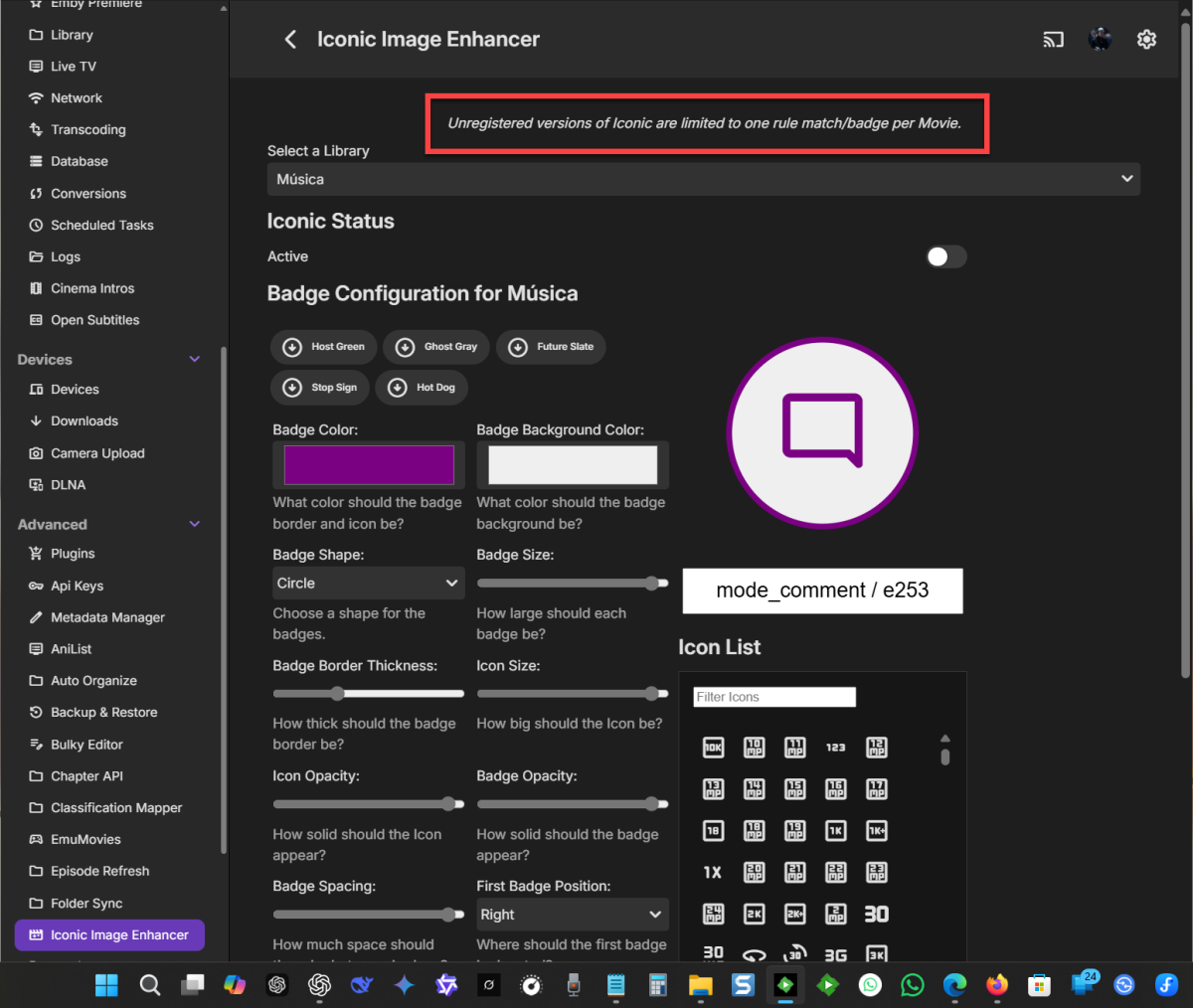Viewport: 1193px width, 1008px height.
Task: Apply the Hot Dog color preset
Action: pyautogui.click(x=422, y=388)
